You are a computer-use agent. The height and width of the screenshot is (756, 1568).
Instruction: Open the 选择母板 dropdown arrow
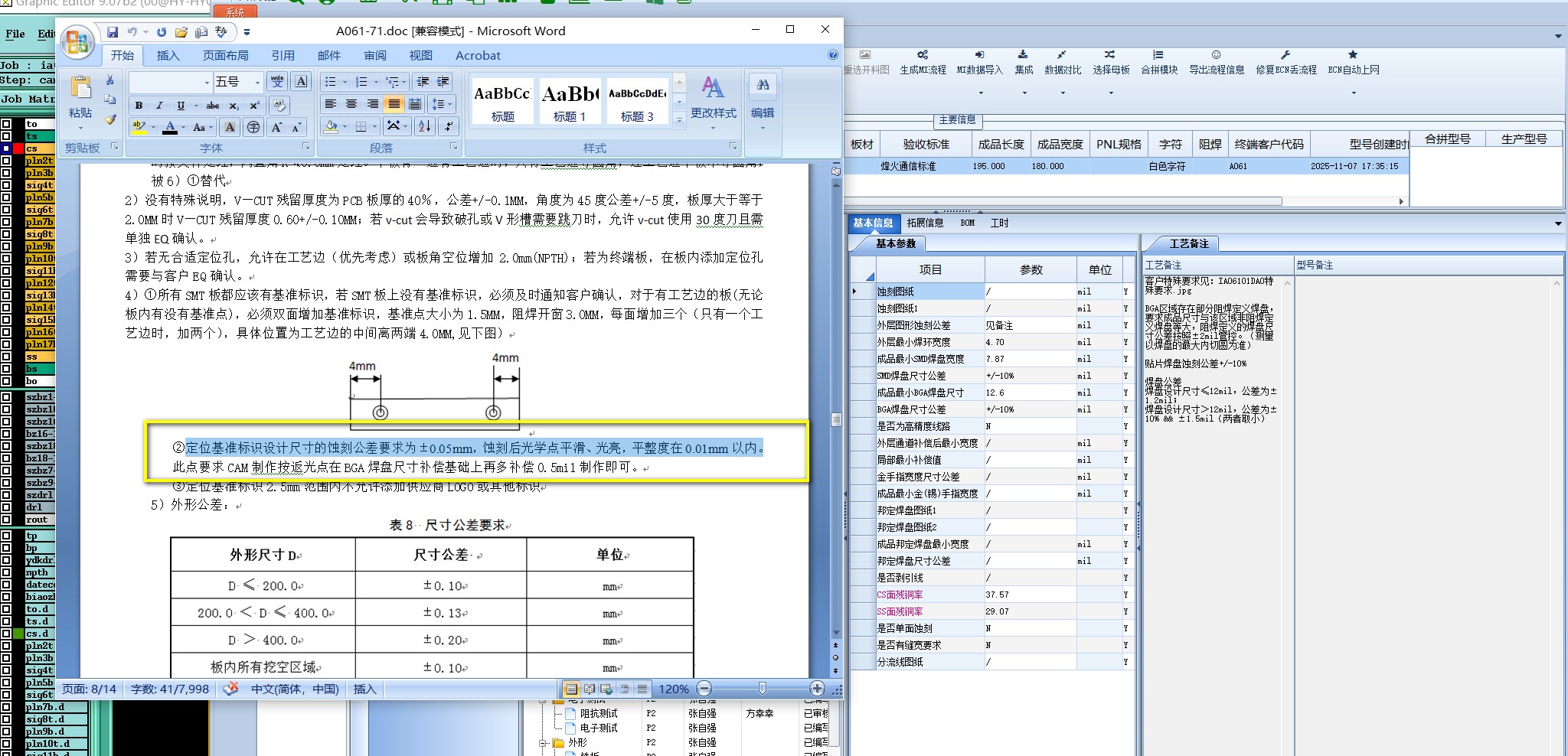pyautogui.click(x=1112, y=93)
